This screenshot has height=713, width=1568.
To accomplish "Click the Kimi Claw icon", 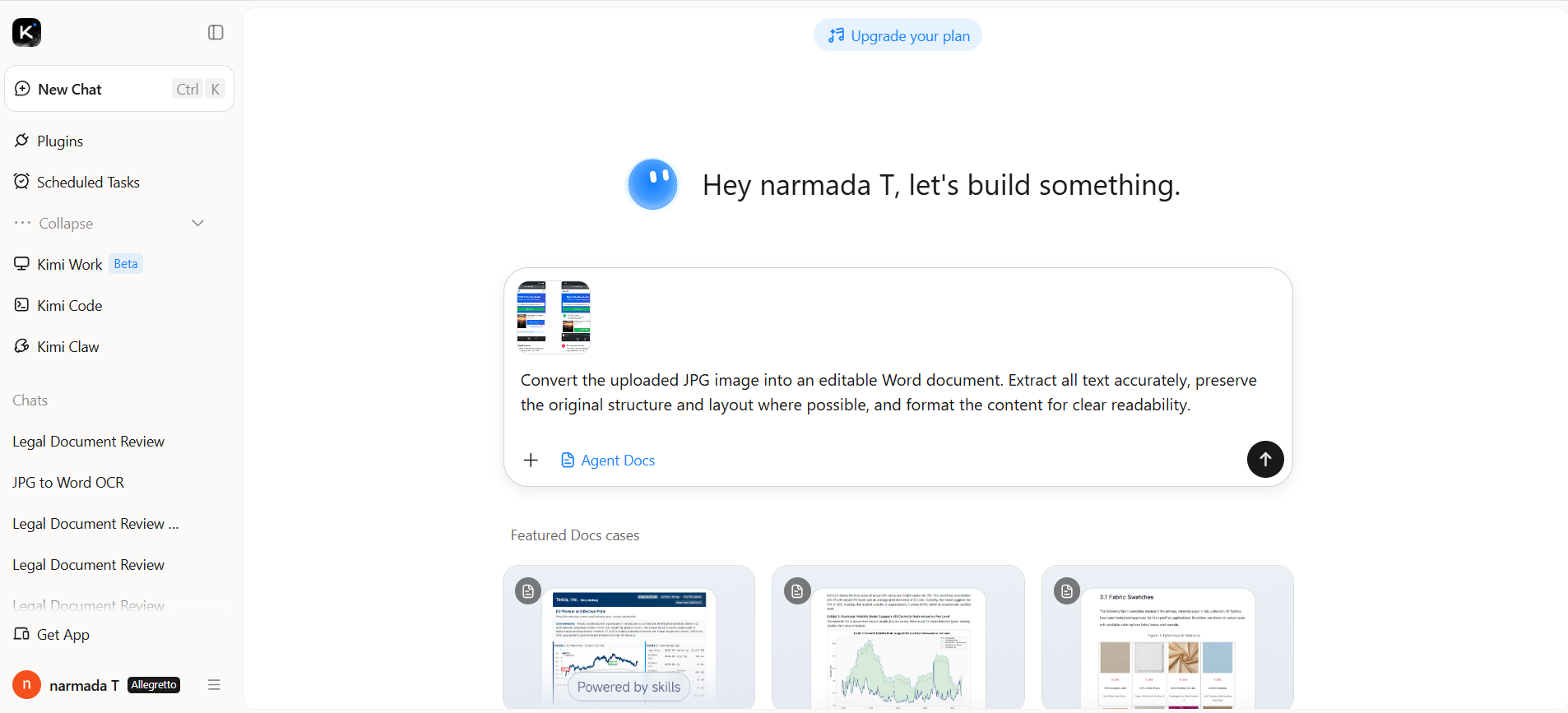I will [22, 346].
